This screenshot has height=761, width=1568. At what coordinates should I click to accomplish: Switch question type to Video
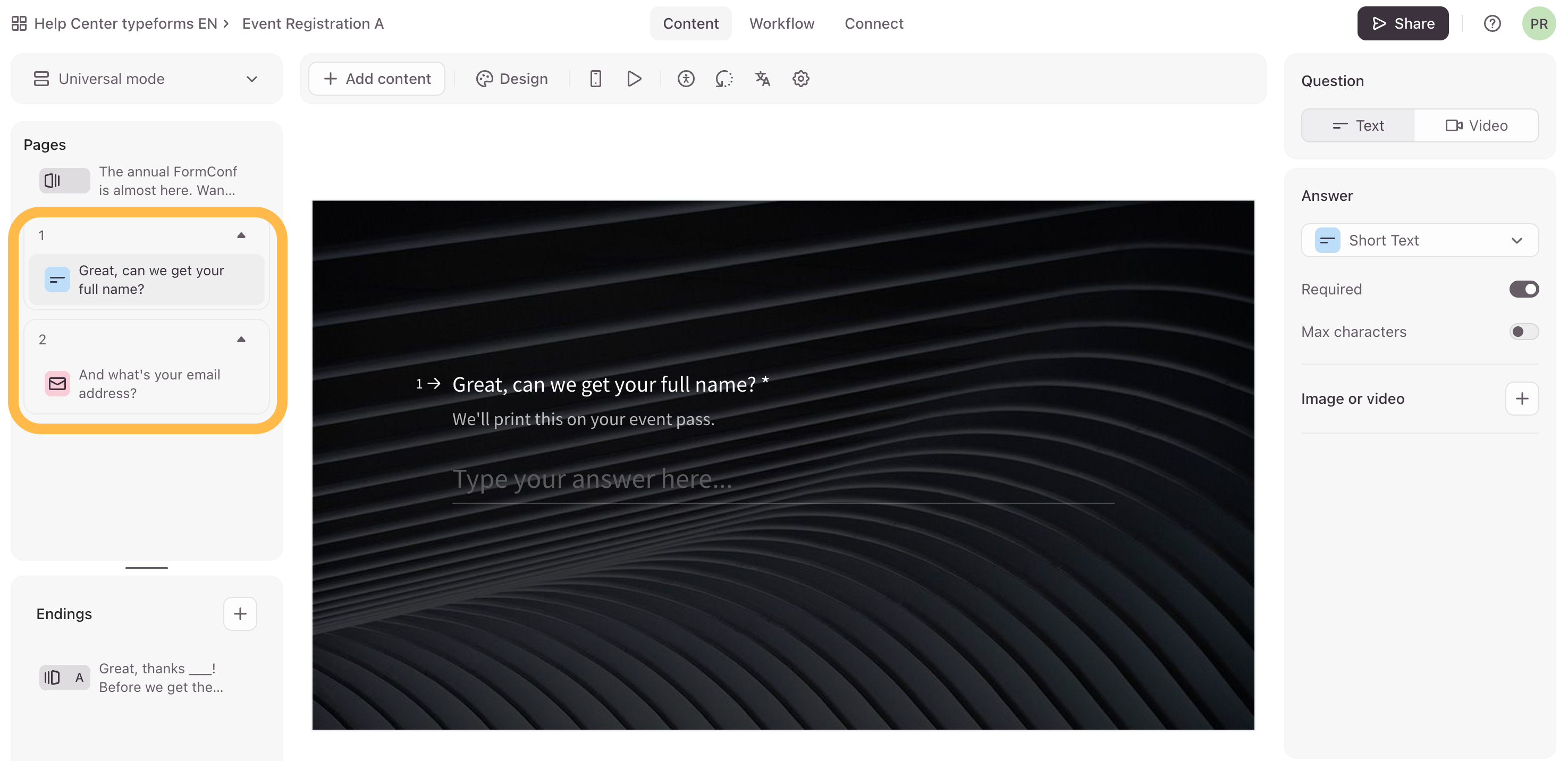1476,125
